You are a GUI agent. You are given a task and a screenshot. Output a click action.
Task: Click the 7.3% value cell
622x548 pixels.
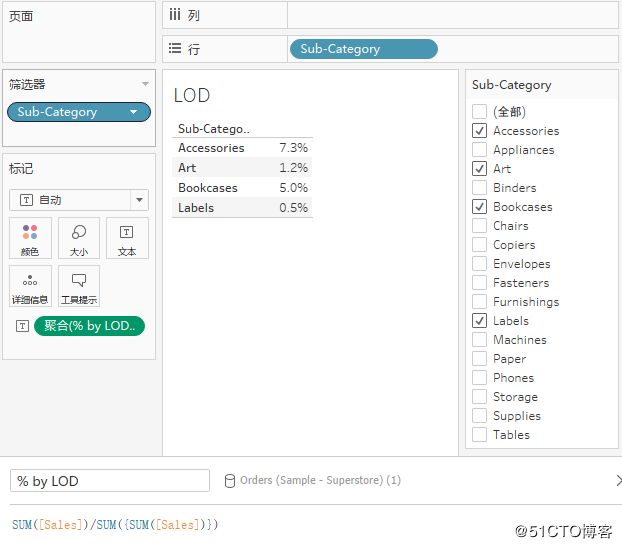(294, 148)
